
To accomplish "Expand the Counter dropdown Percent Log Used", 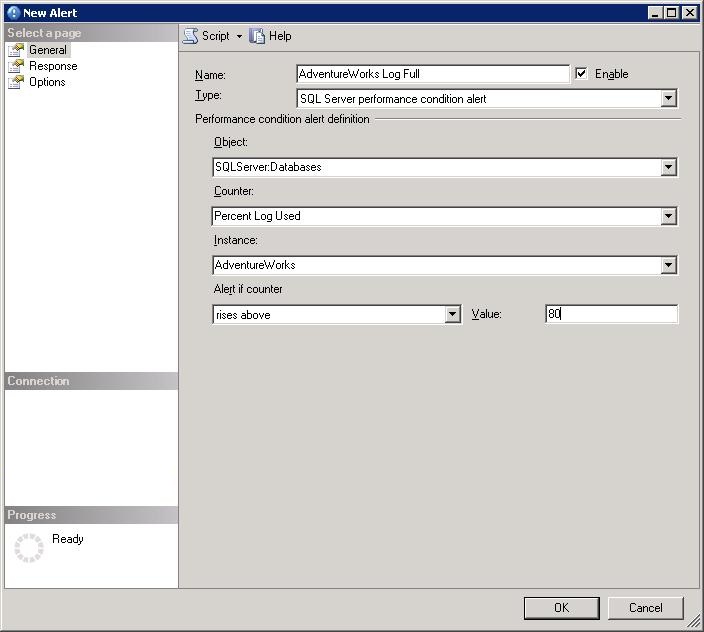I will click(x=668, y=216).
